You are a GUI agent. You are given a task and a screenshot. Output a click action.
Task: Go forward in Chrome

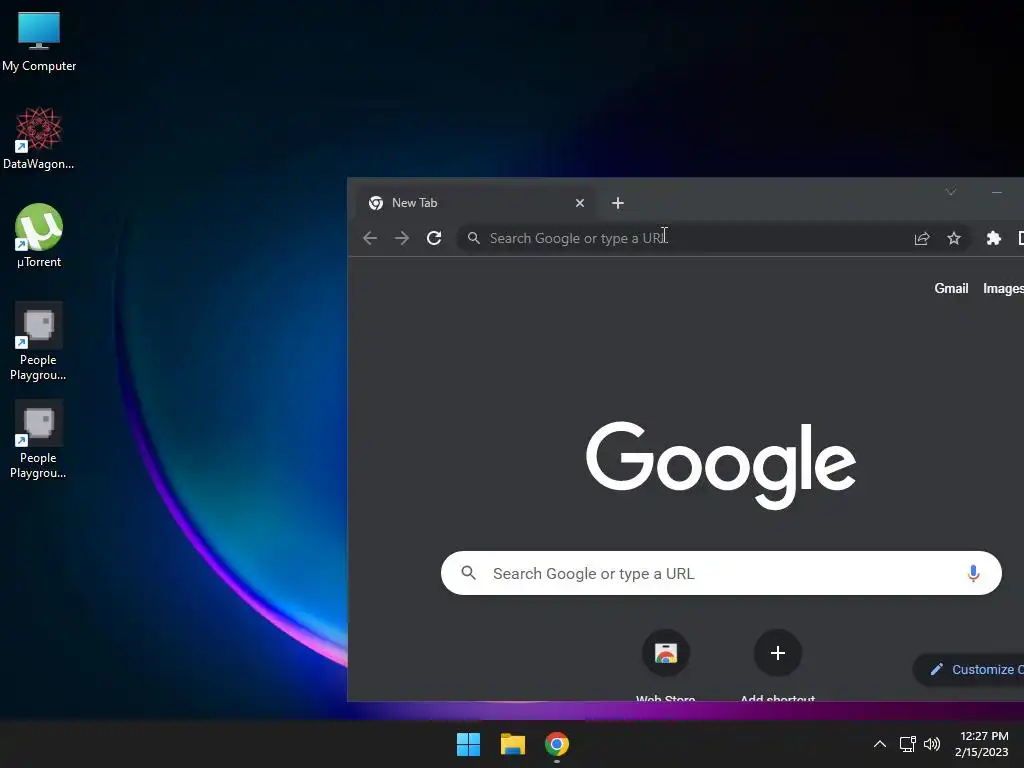(402, 238)
